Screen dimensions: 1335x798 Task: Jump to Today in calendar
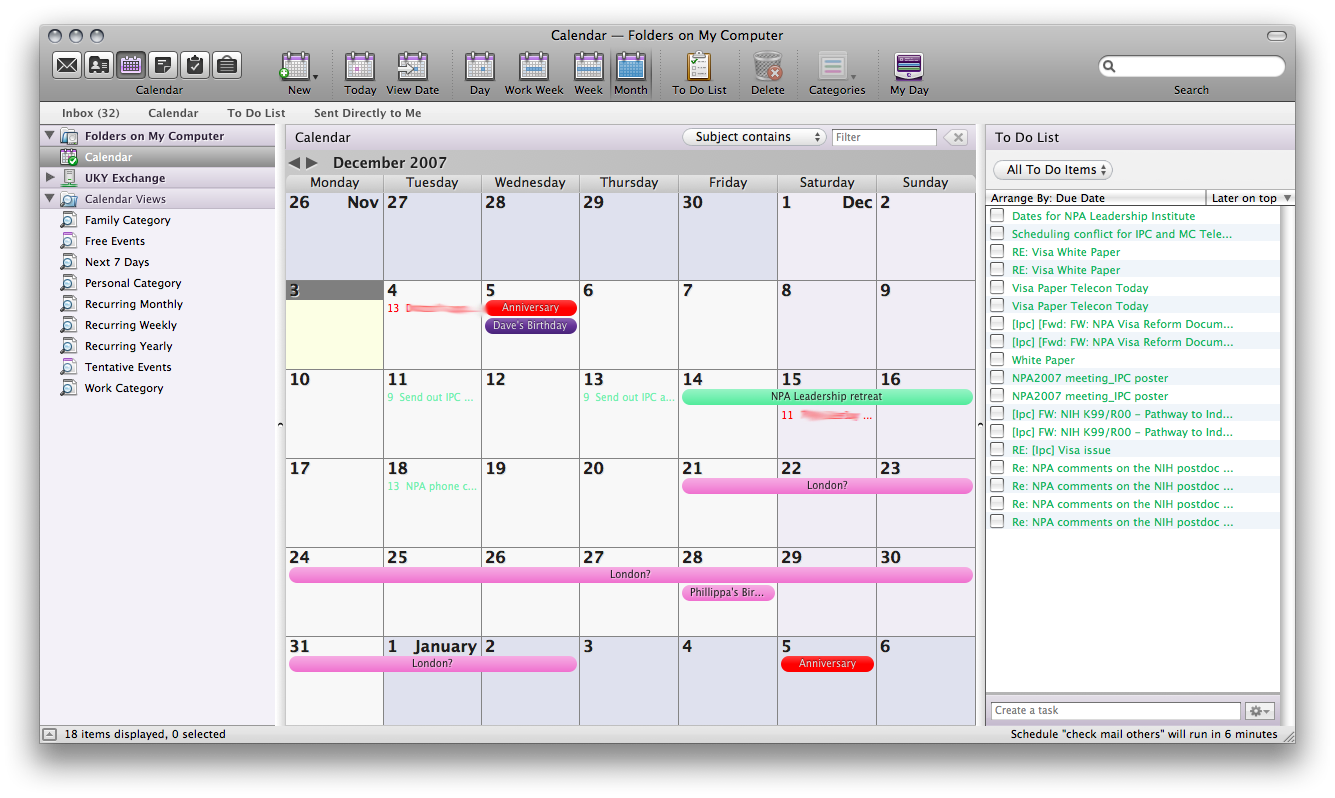coord(360,72)
